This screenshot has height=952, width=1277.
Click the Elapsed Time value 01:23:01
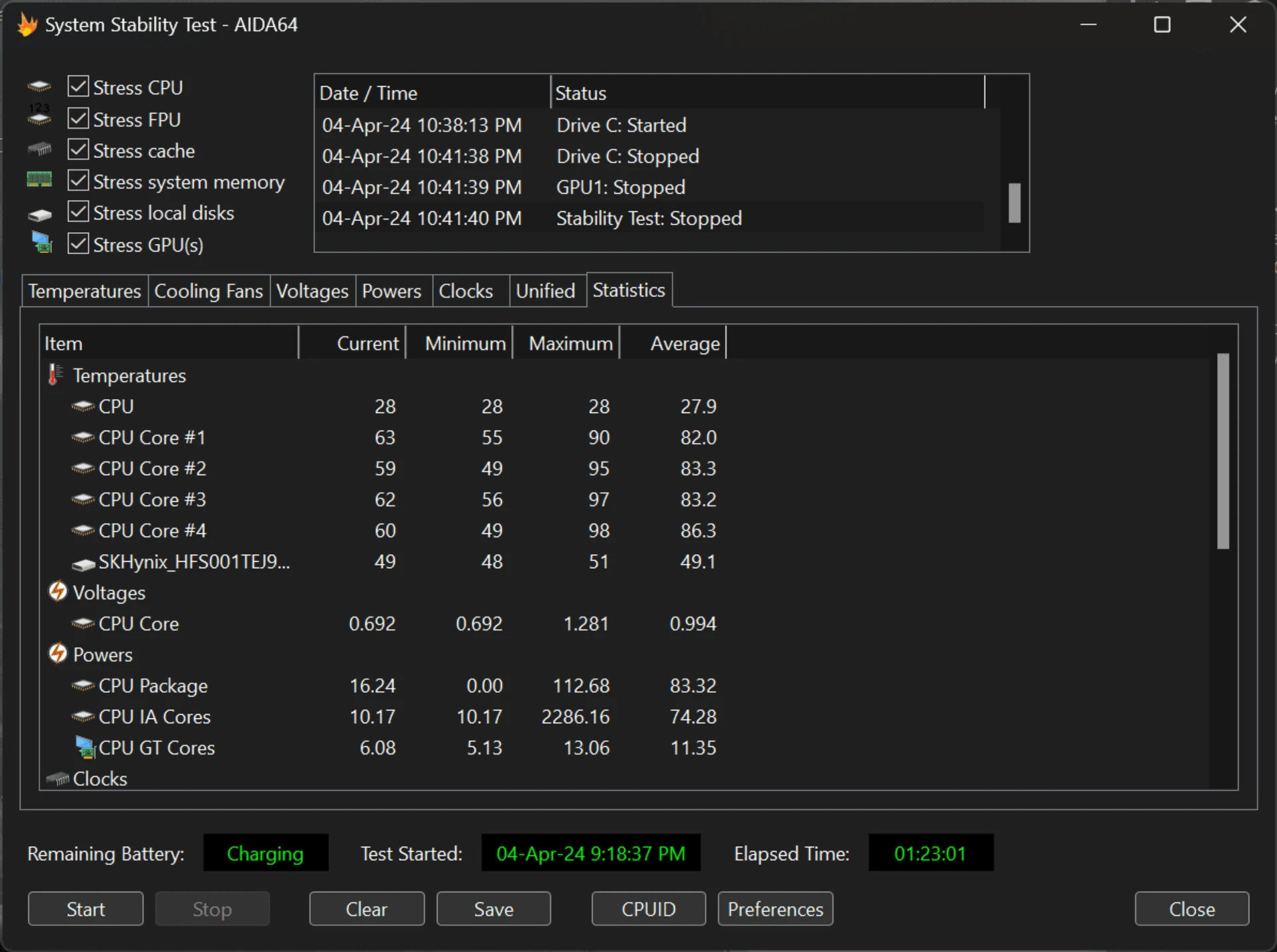pyautogui.click(x=930, y=853)
